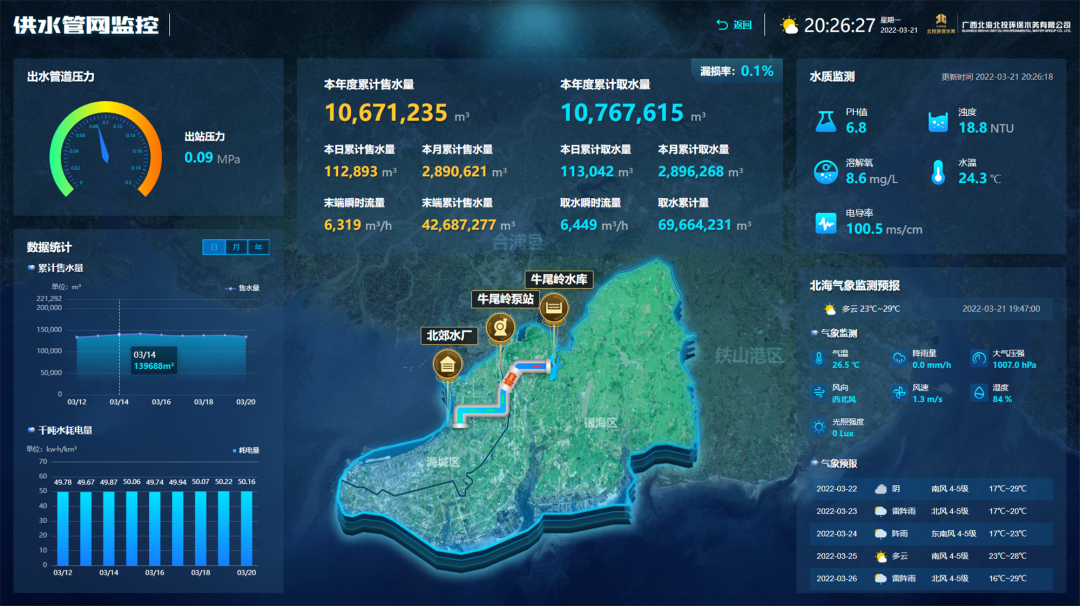Click the 光照强度 light intensity icon
Viewport: 1080px width, 606px height.
pyautogui.click(x=818, y=427)
